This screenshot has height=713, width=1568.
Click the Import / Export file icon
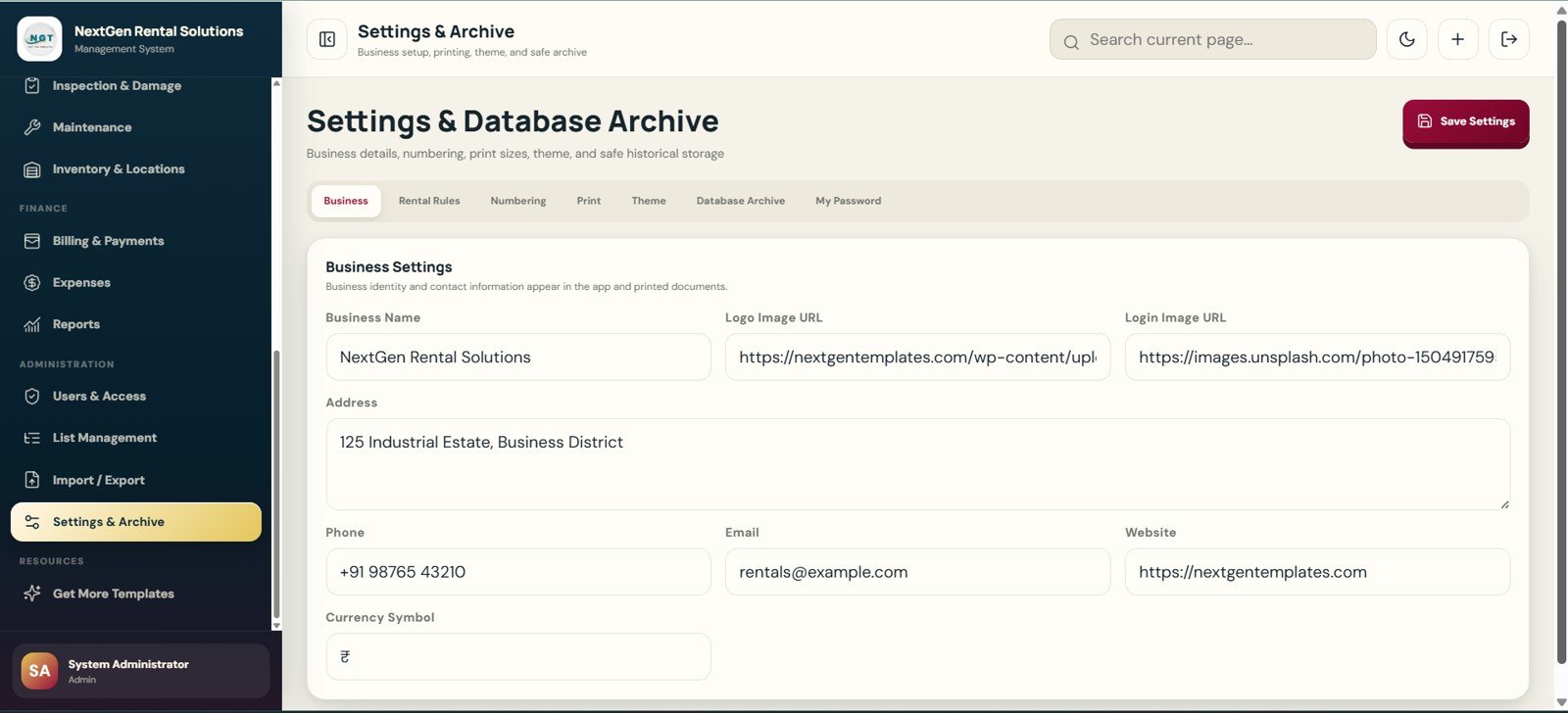tap(32, 480)
